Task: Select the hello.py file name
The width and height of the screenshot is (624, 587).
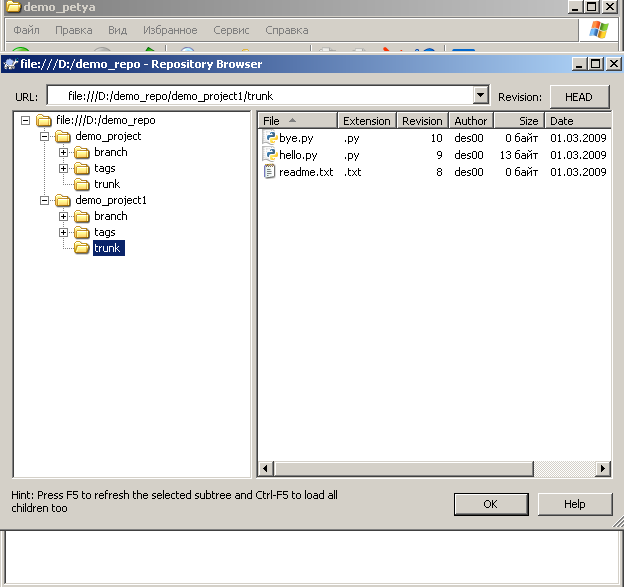Action: 298,155
